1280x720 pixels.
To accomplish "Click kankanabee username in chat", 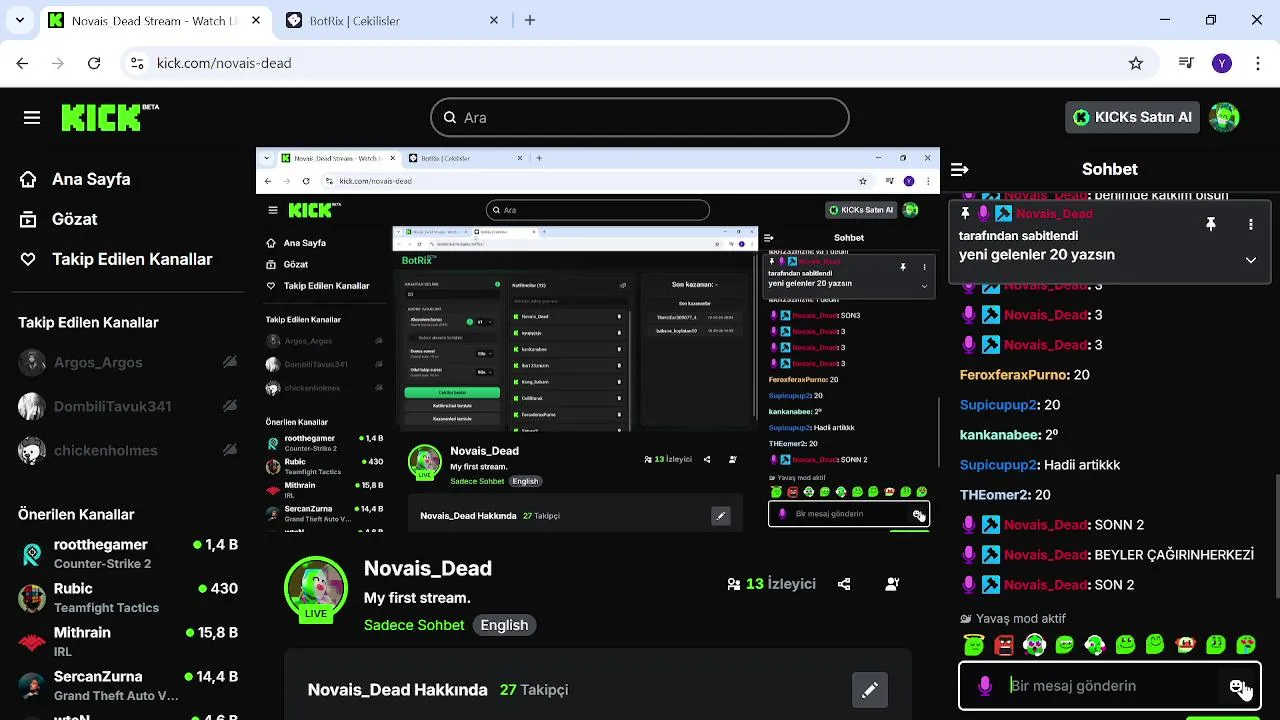I will [1000, 435].
